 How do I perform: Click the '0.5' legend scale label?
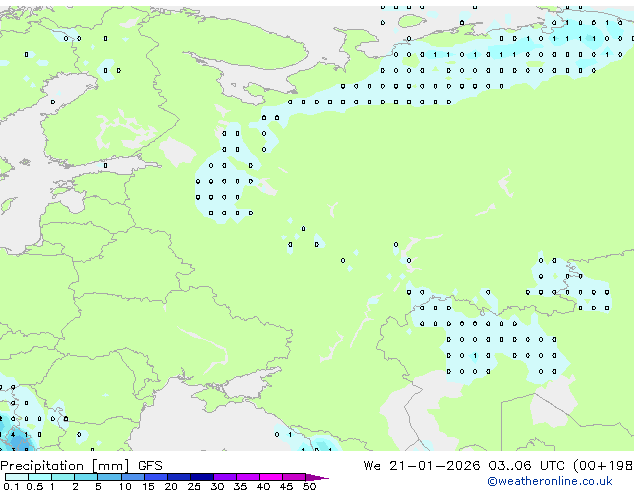[x=34, y=486]
